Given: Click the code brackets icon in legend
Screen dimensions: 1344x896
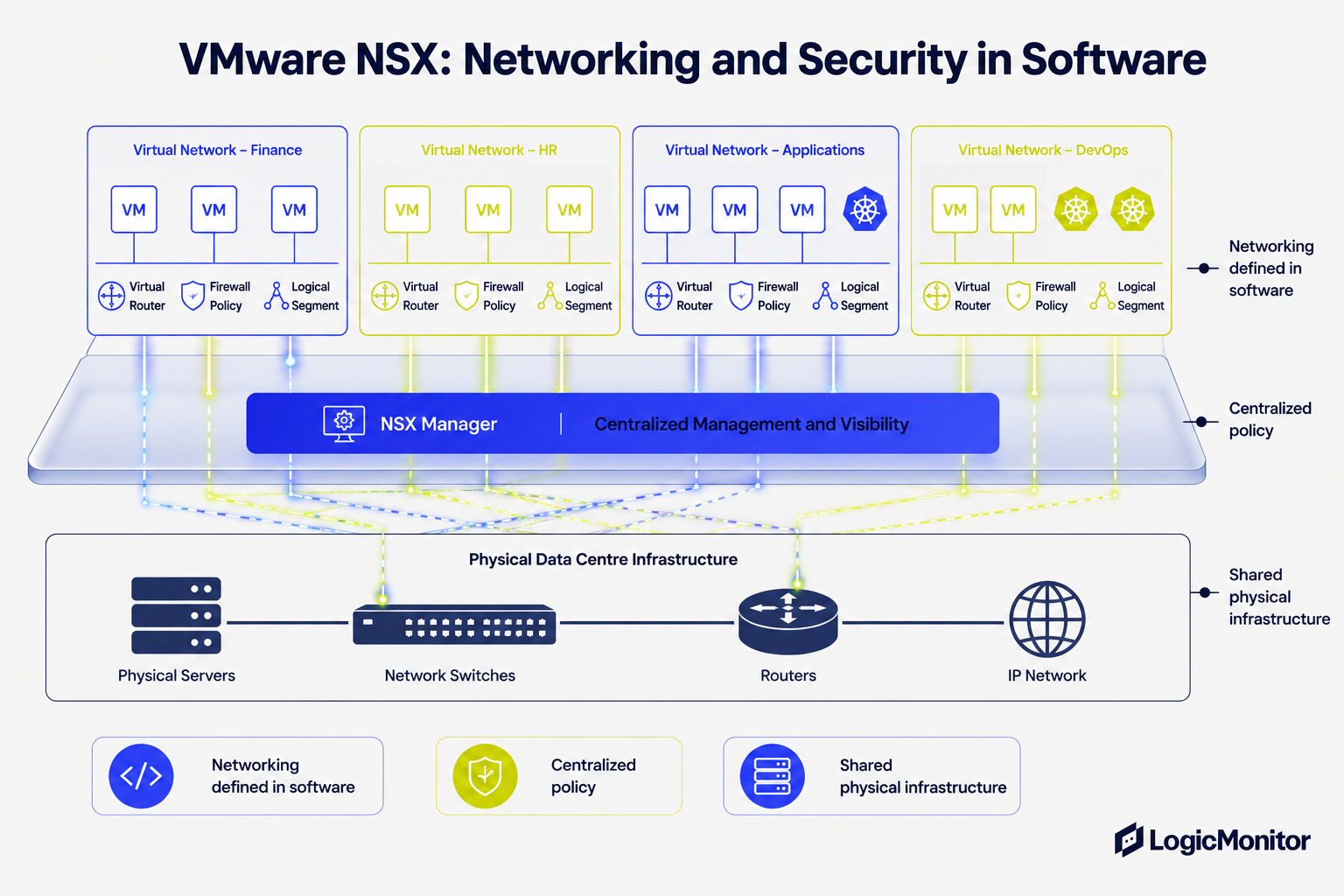Looking at the screenshot, I should [141, 776].
